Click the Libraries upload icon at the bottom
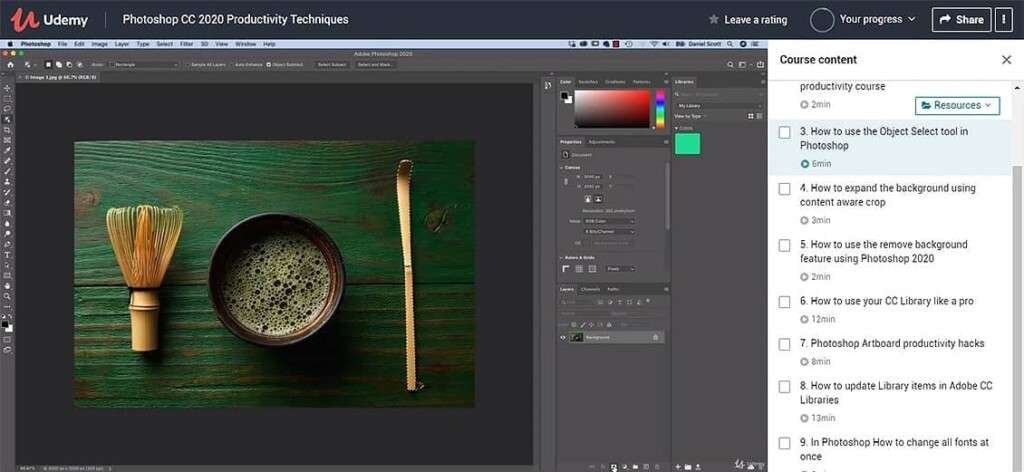 point(698,467)
